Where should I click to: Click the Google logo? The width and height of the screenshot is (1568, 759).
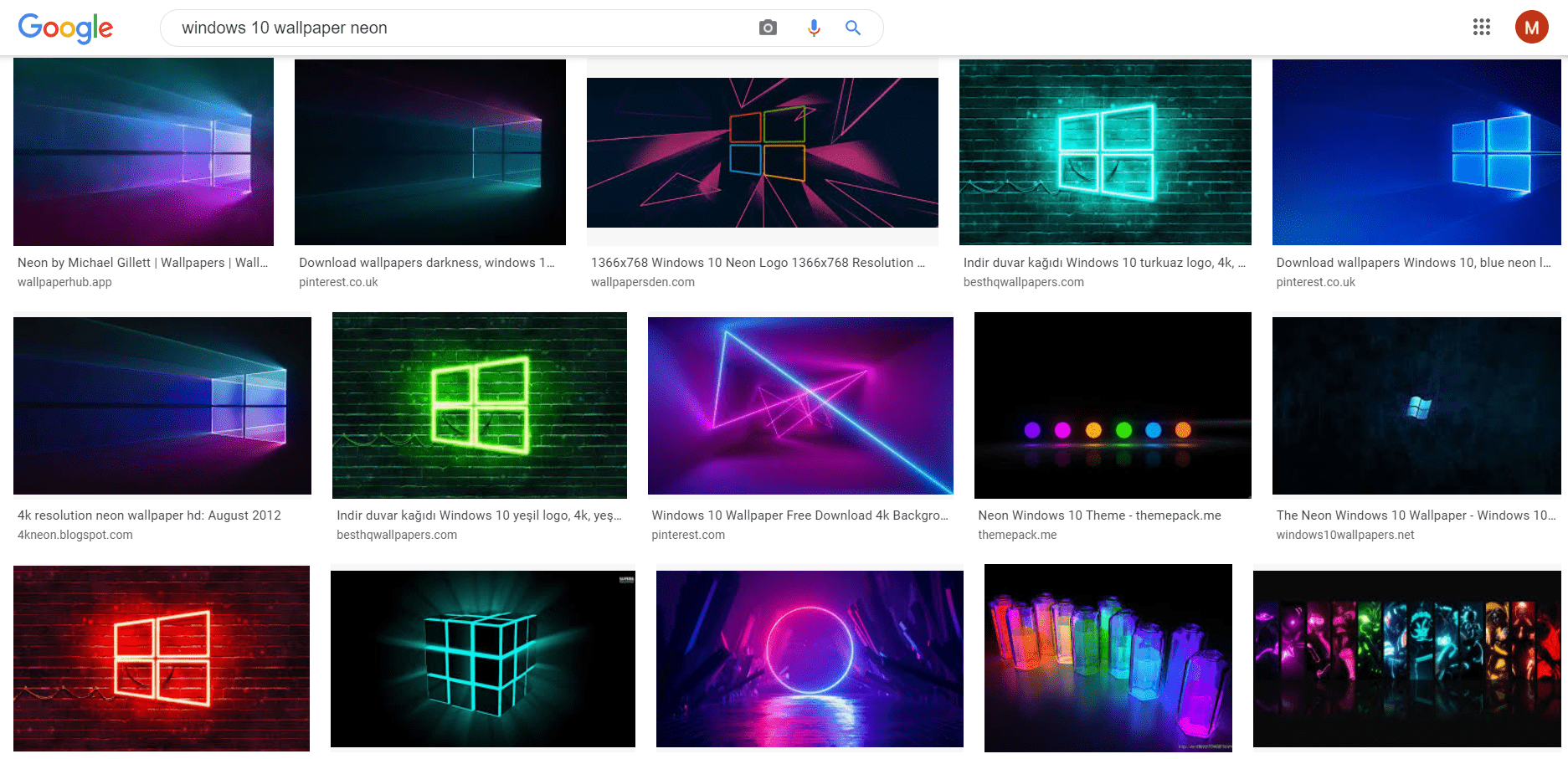tap(65, 28)
